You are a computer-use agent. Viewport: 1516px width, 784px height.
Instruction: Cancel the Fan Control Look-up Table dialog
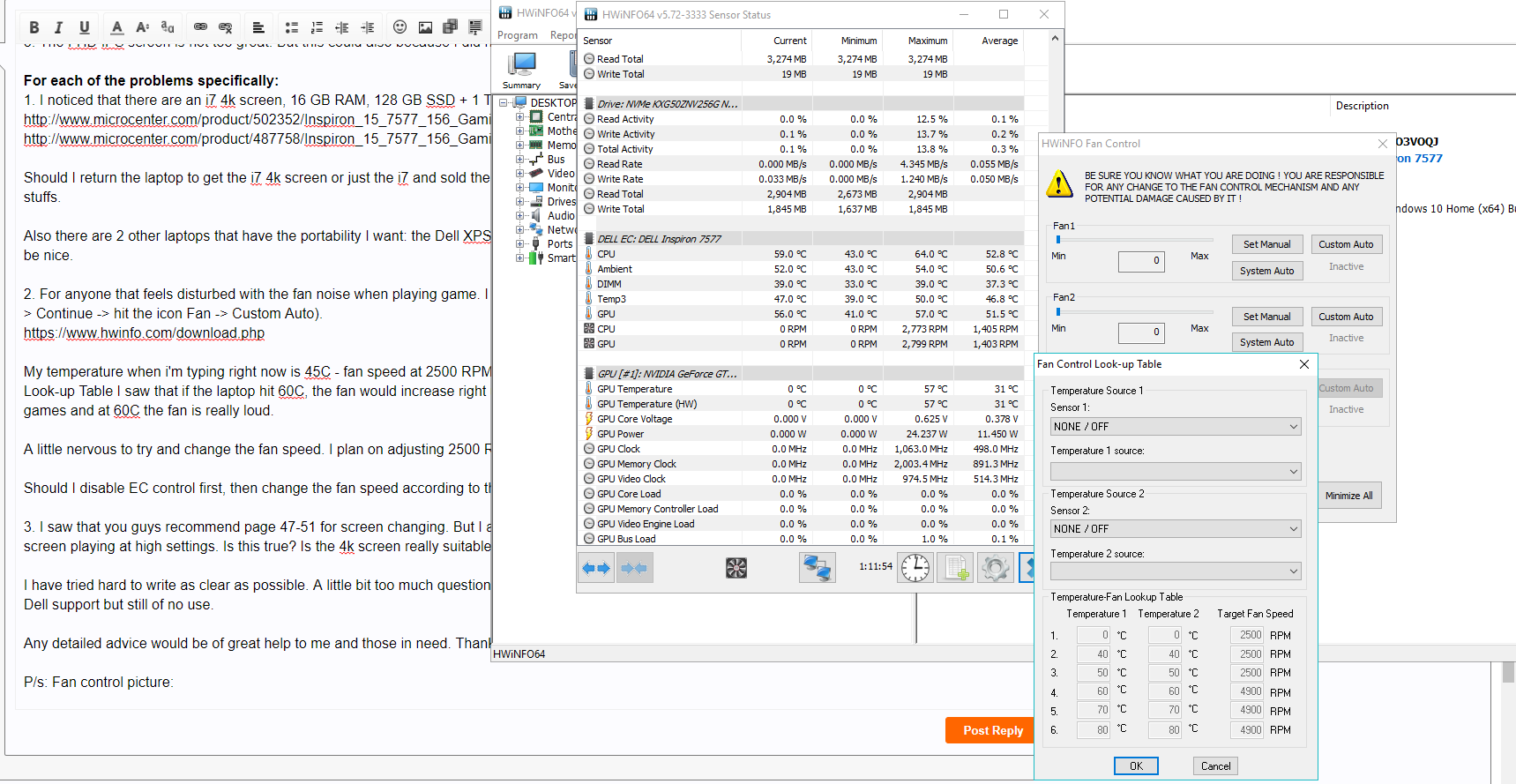click(1215, 766)
